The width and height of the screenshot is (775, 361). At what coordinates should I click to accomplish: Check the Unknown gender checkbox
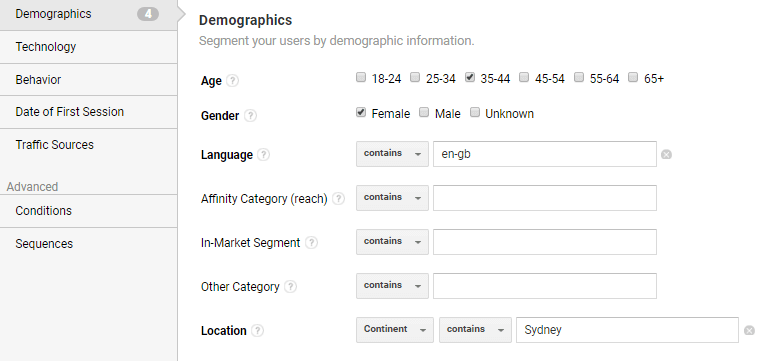point(475,112)
